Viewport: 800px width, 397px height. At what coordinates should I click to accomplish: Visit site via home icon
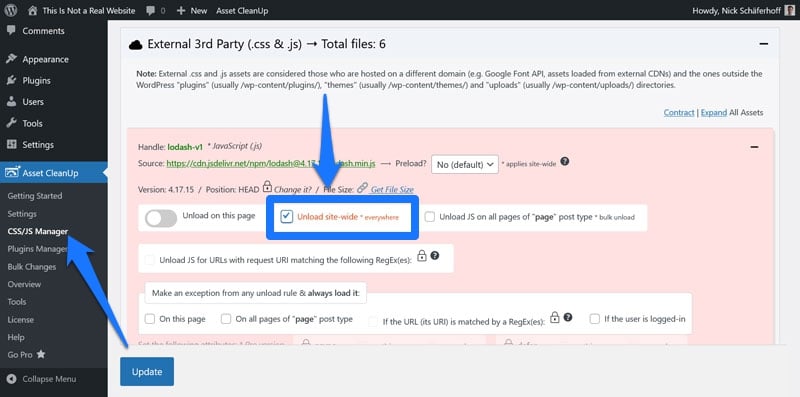[x=33, y=10]
